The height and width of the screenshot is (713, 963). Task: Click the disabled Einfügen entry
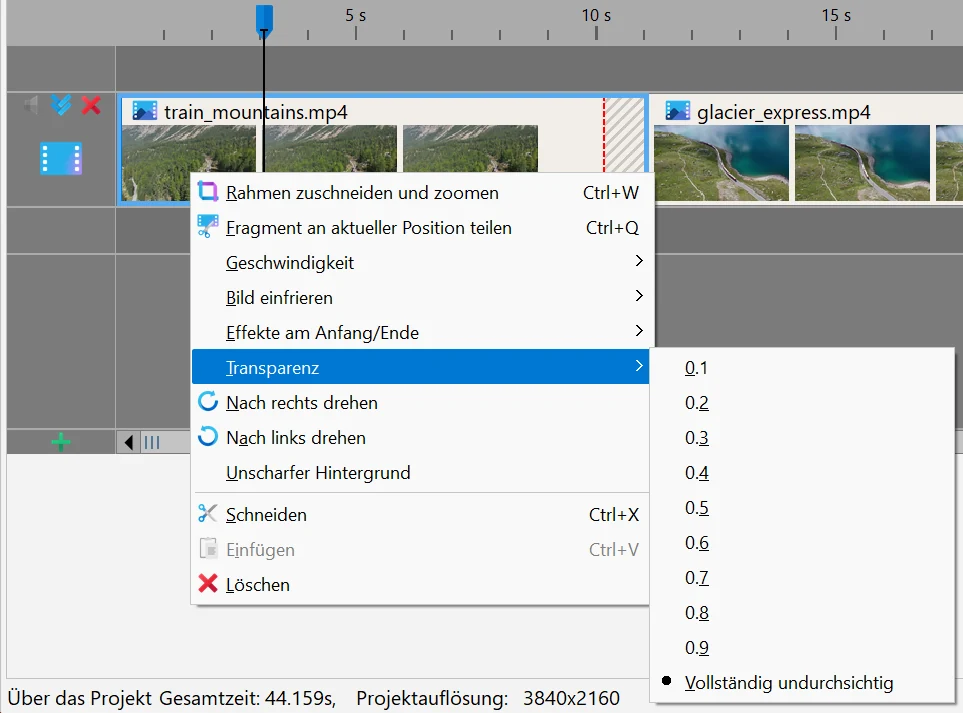[420, 550]
